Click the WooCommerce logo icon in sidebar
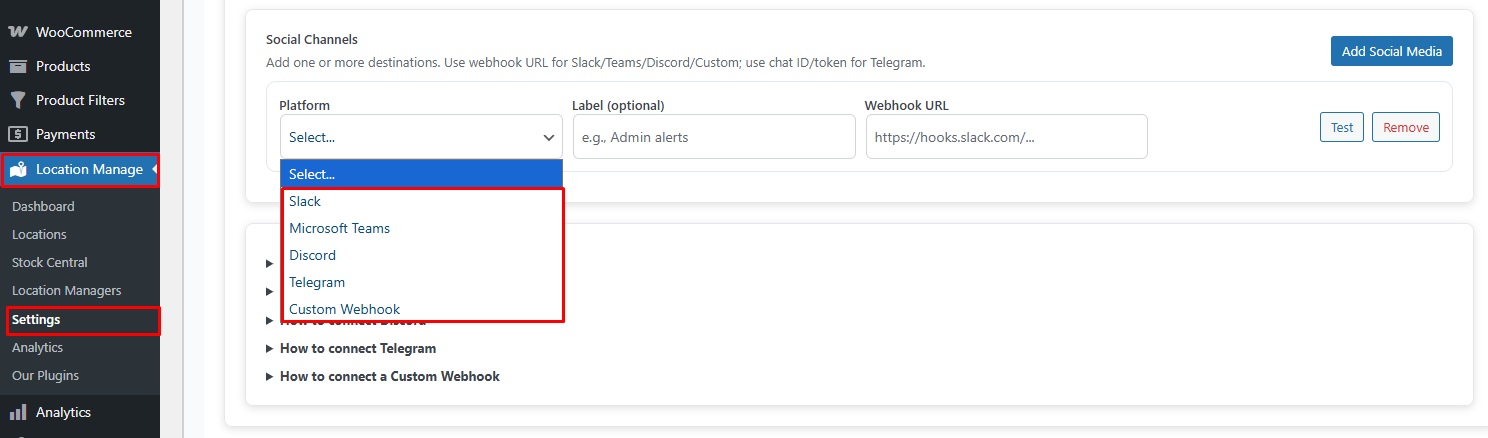 (x=17, y=32)
